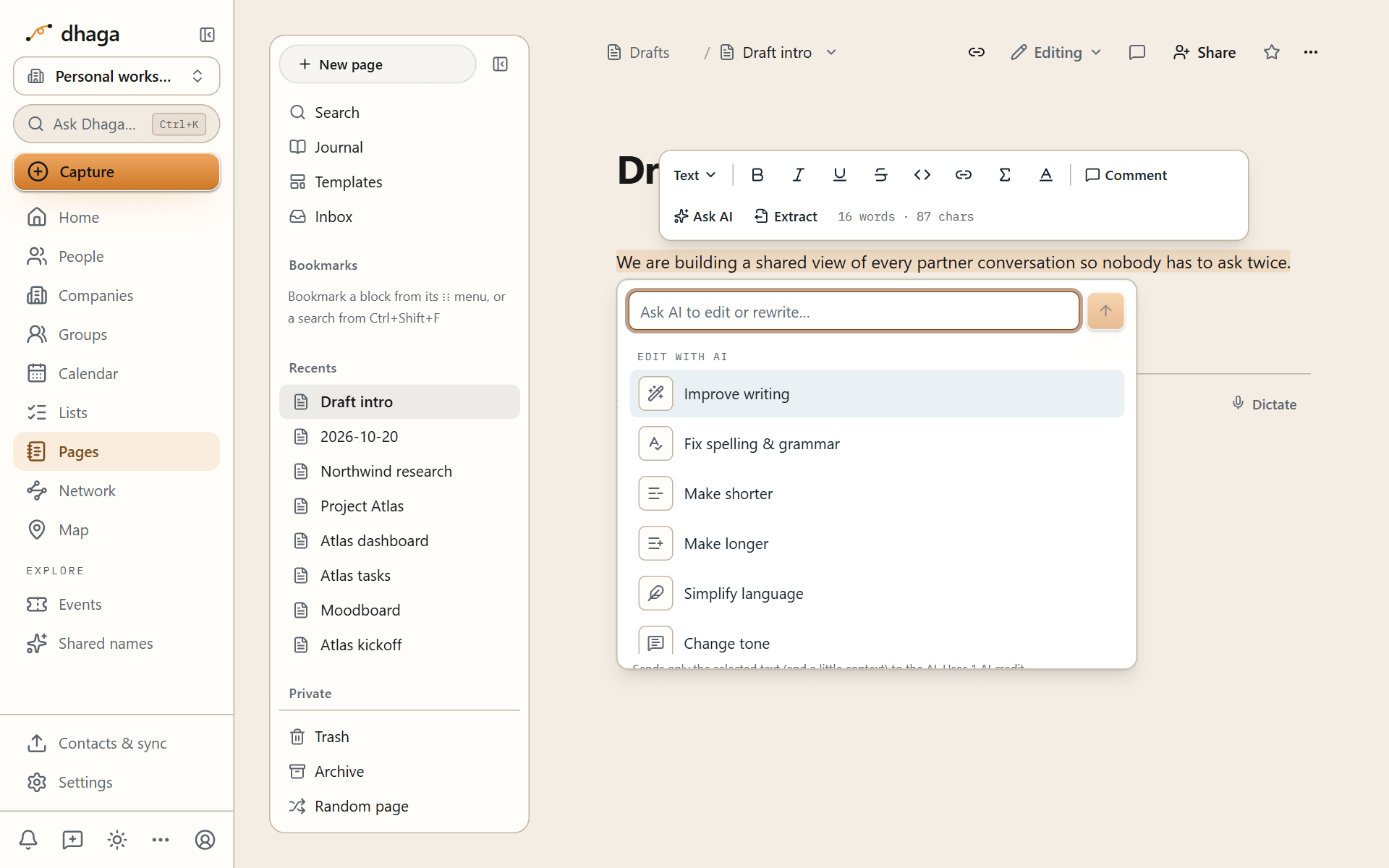Insert math equation with sigma icon
Image resolution: width=1389 pixels, height=868 pixels.
click(1005, 175)
